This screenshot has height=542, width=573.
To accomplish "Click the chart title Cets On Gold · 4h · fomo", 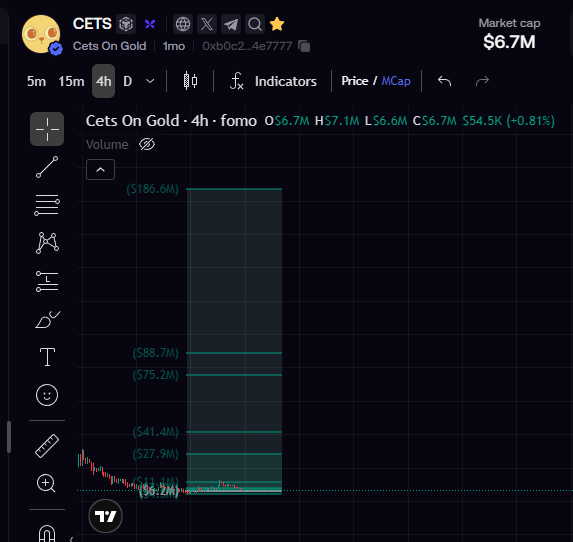I will pyautogui.click(x=171, y=121).
